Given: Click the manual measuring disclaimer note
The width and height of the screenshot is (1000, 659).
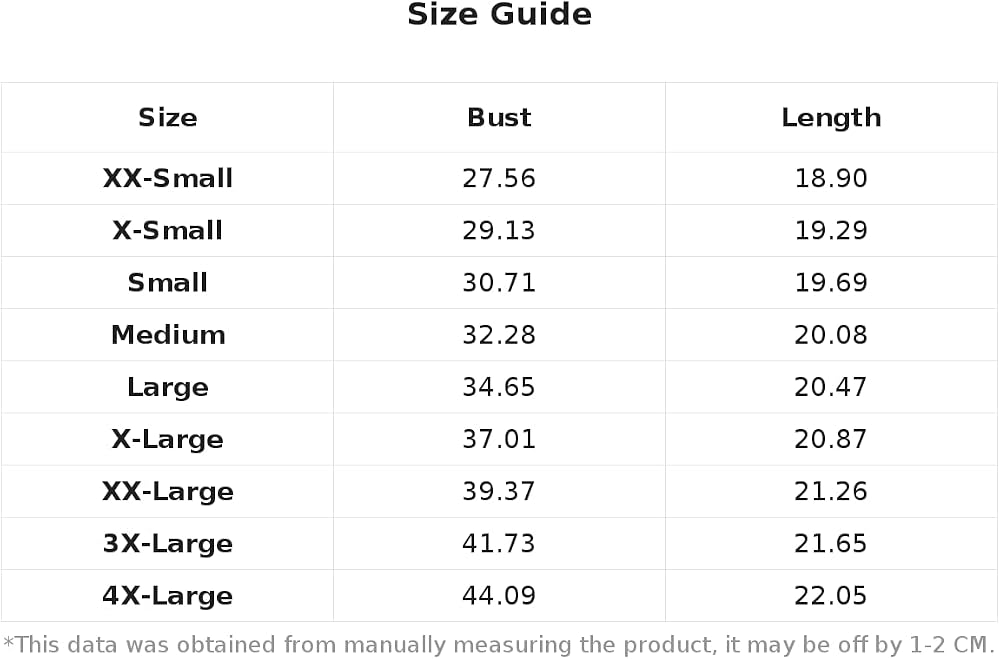Looking at the screenshot, I should click(x=499, y=645).
